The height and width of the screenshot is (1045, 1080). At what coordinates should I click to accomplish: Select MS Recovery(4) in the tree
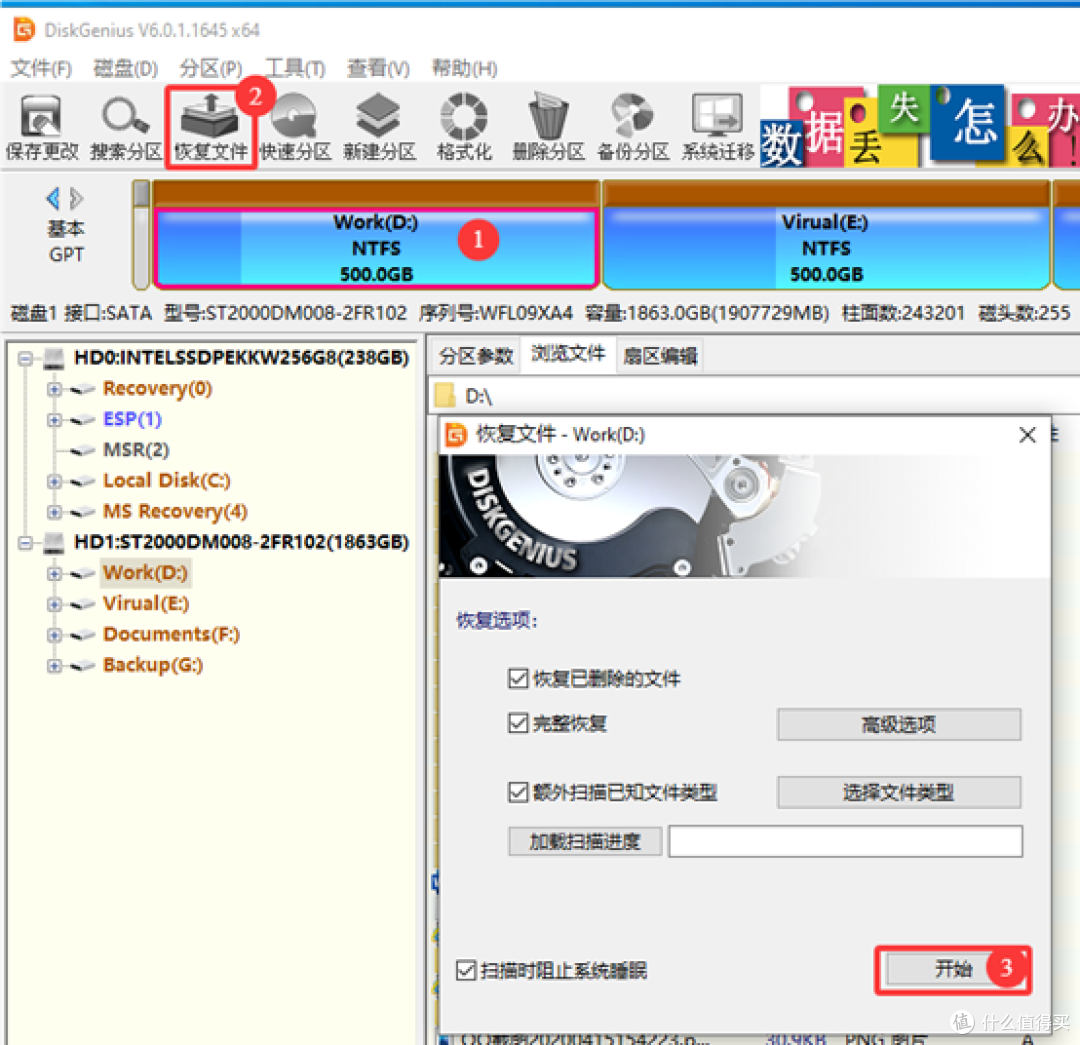(x=175, y=511)
